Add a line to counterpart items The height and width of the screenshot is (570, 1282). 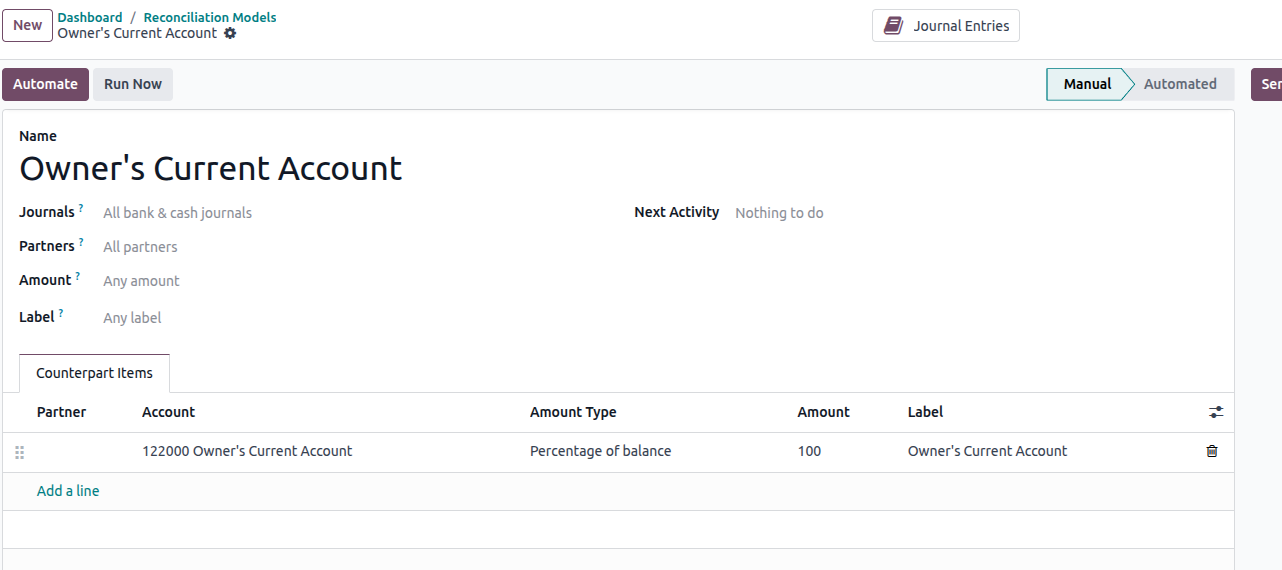tap(68, 491)
